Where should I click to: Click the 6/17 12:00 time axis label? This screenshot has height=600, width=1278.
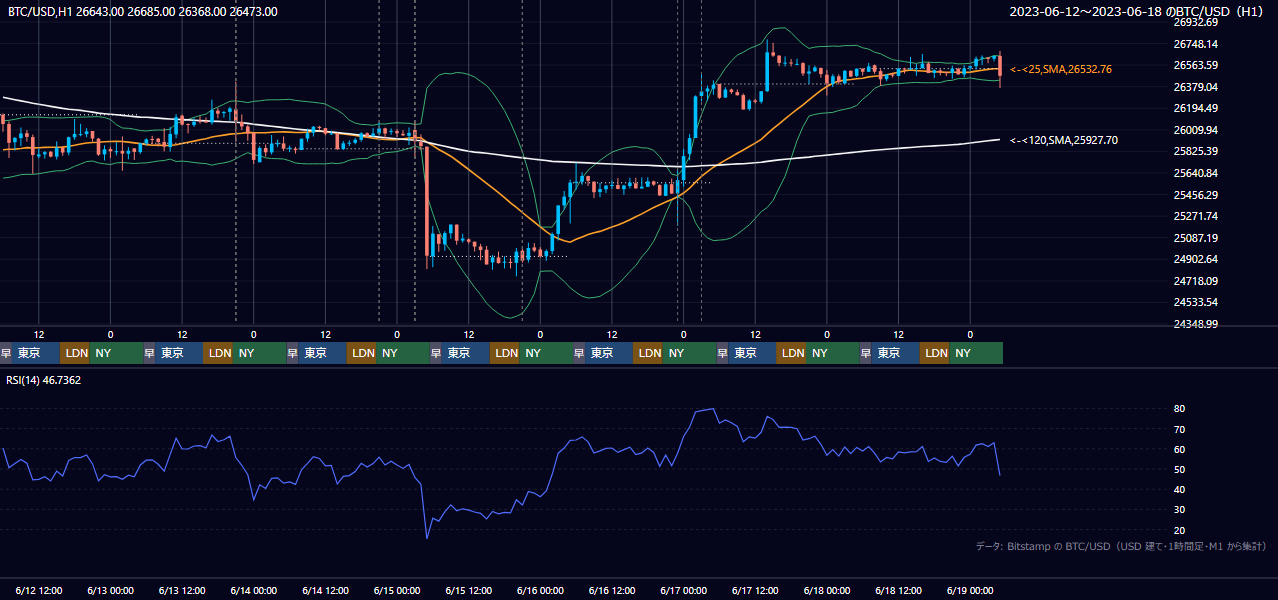pyautogui.click(x=756, y=590)
